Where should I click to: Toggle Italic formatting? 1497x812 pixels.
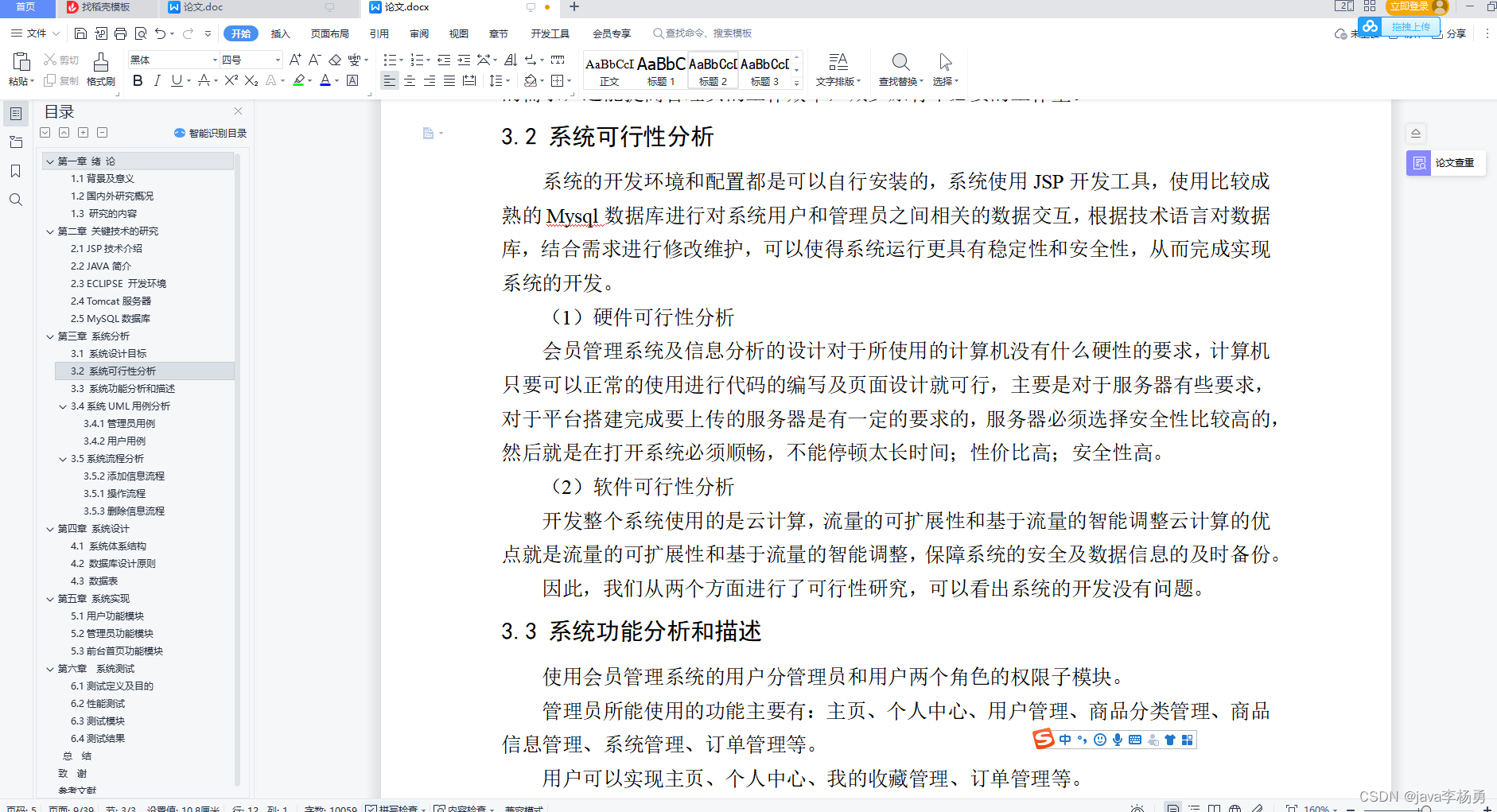pos(157,80)
